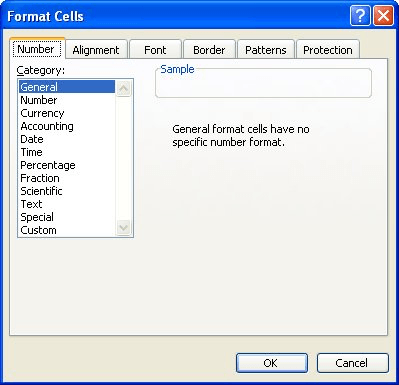399x385 pixels.
Task: Select the Accounting category
Action: pyautogui.click(x=47, y=126)
